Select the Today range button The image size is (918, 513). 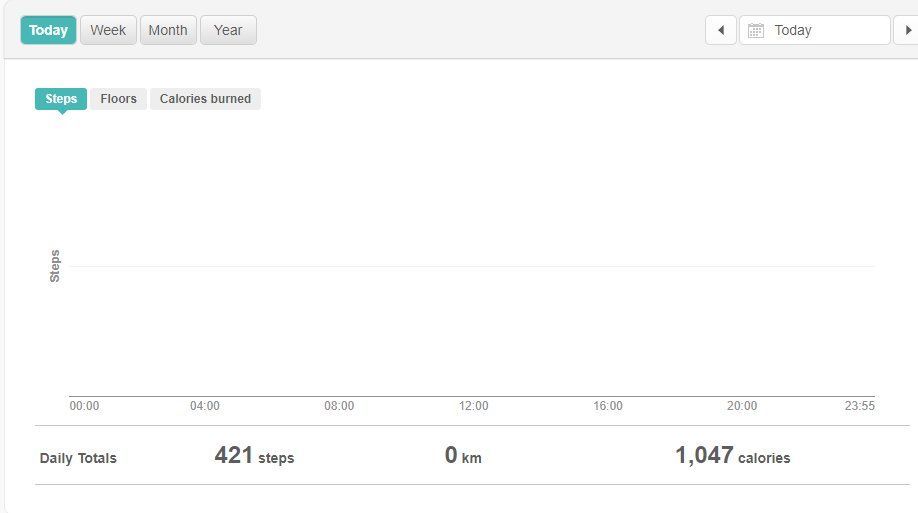coord(48,30)
